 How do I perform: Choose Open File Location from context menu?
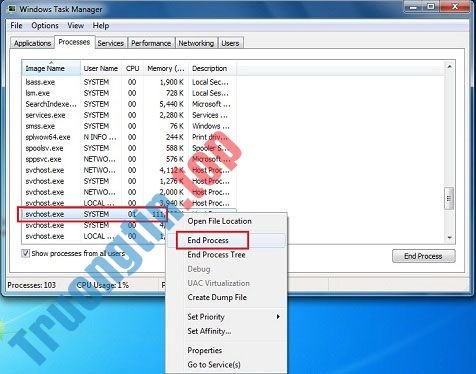[x=220, y=221]
